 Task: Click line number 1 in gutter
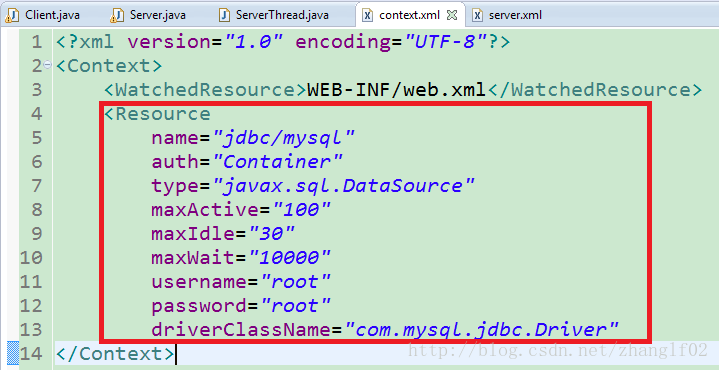(x=37, y=42)
